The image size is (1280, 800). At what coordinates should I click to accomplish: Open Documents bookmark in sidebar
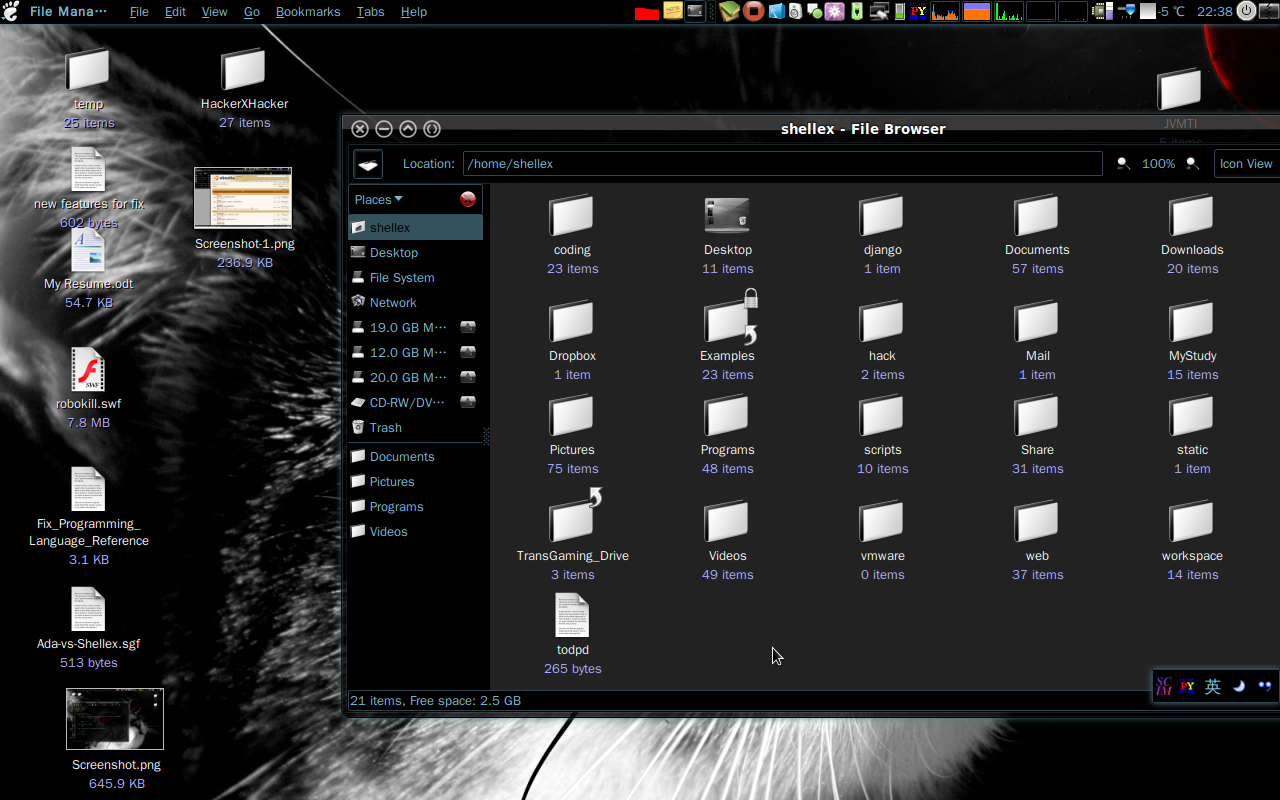[x=415, y=456]
